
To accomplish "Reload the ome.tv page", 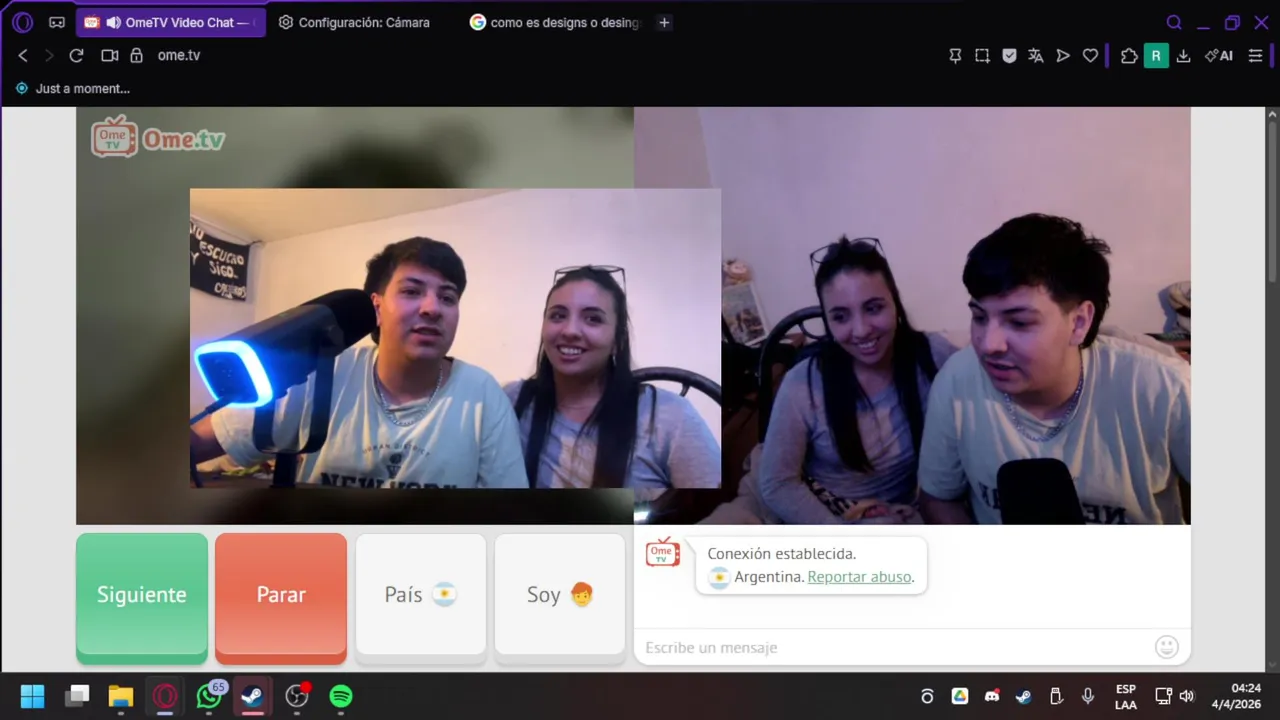I will pos(76,56).
